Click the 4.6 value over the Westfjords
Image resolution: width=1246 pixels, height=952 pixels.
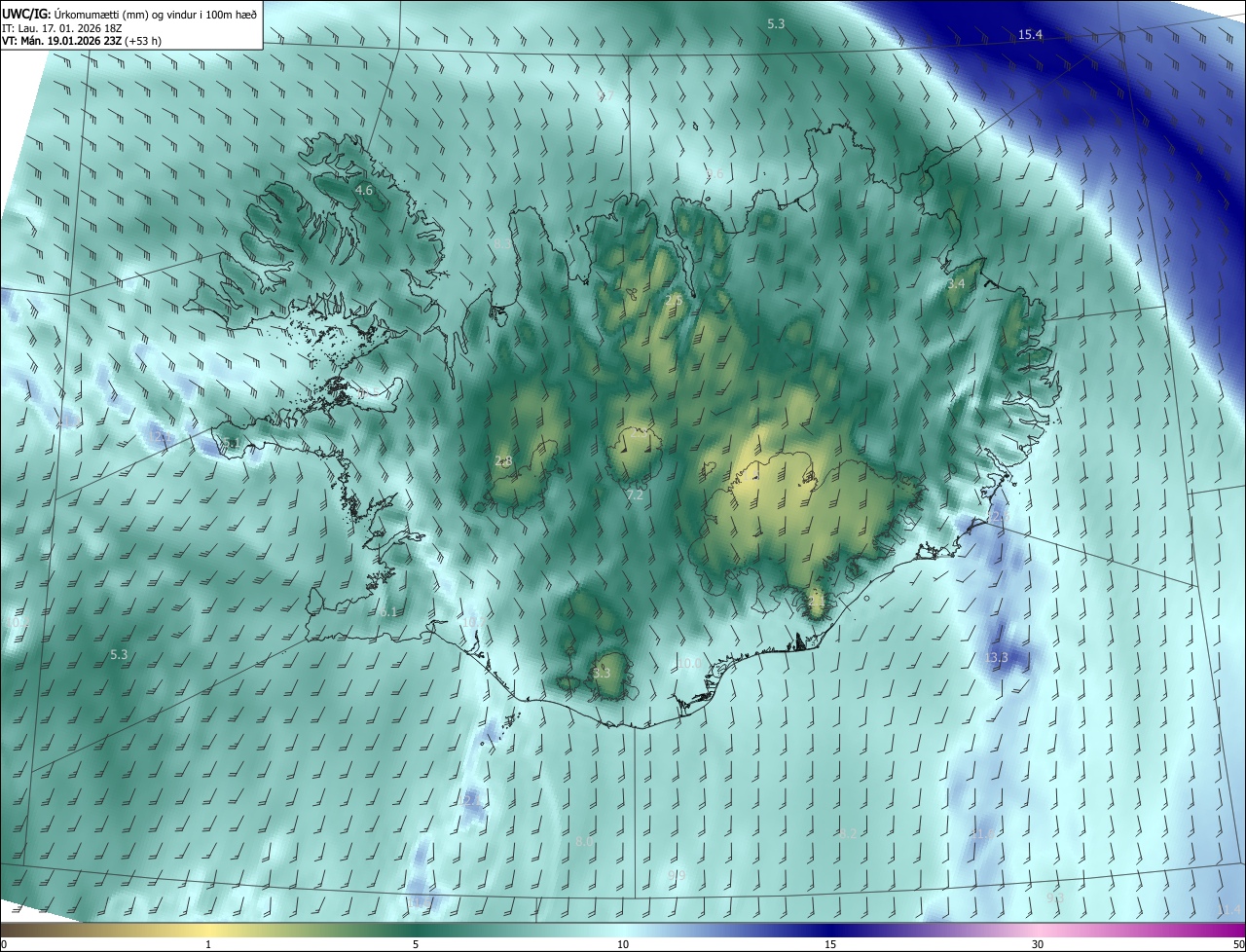(364, 191)
